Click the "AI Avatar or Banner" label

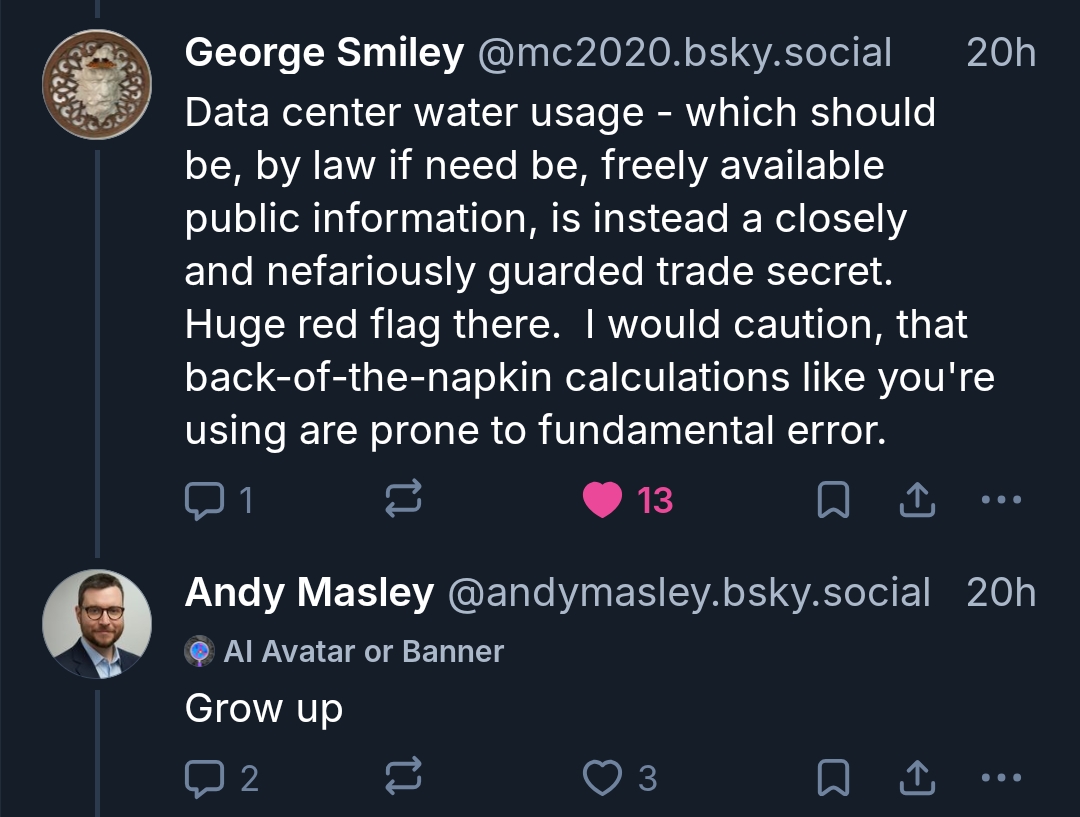click(x=364, y=652)
